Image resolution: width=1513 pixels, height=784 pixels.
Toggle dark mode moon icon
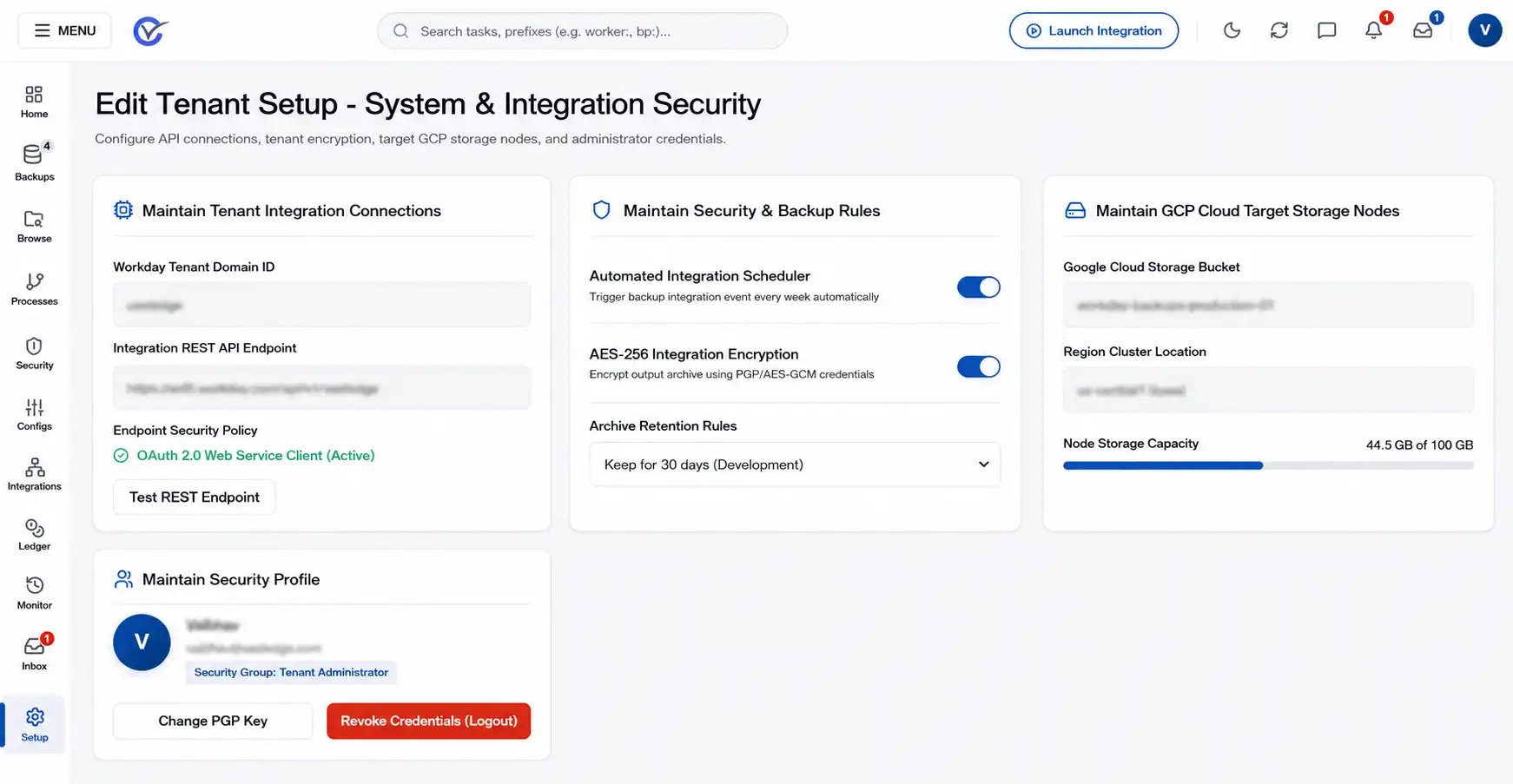[1232, 30]
